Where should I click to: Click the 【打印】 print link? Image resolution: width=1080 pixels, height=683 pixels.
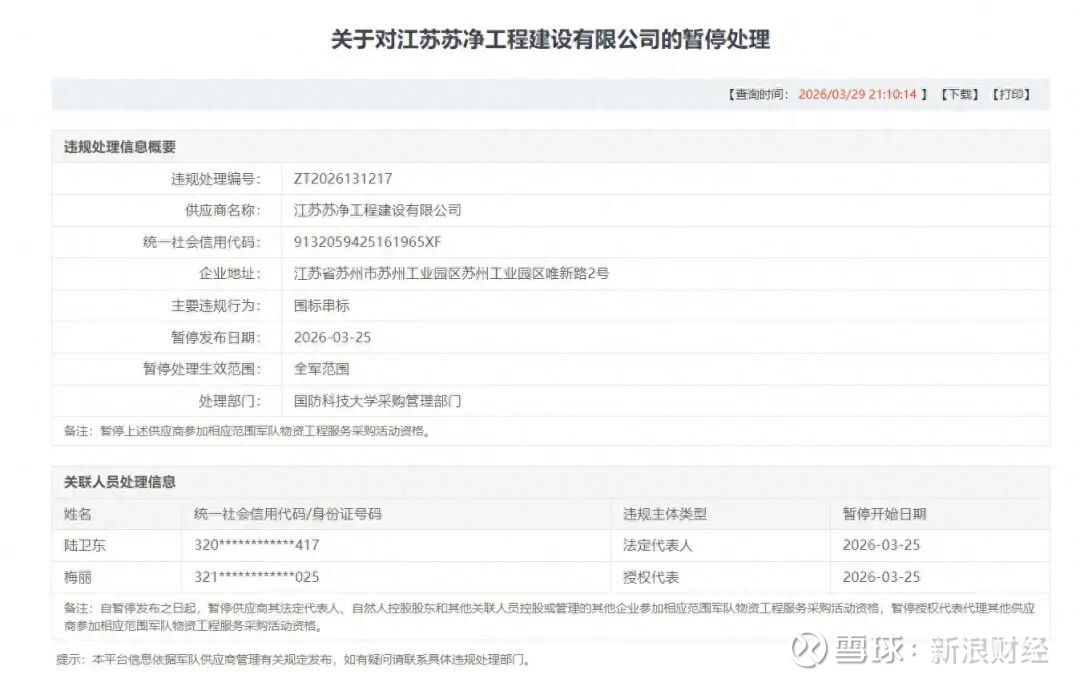click(x=1011, y=94)
